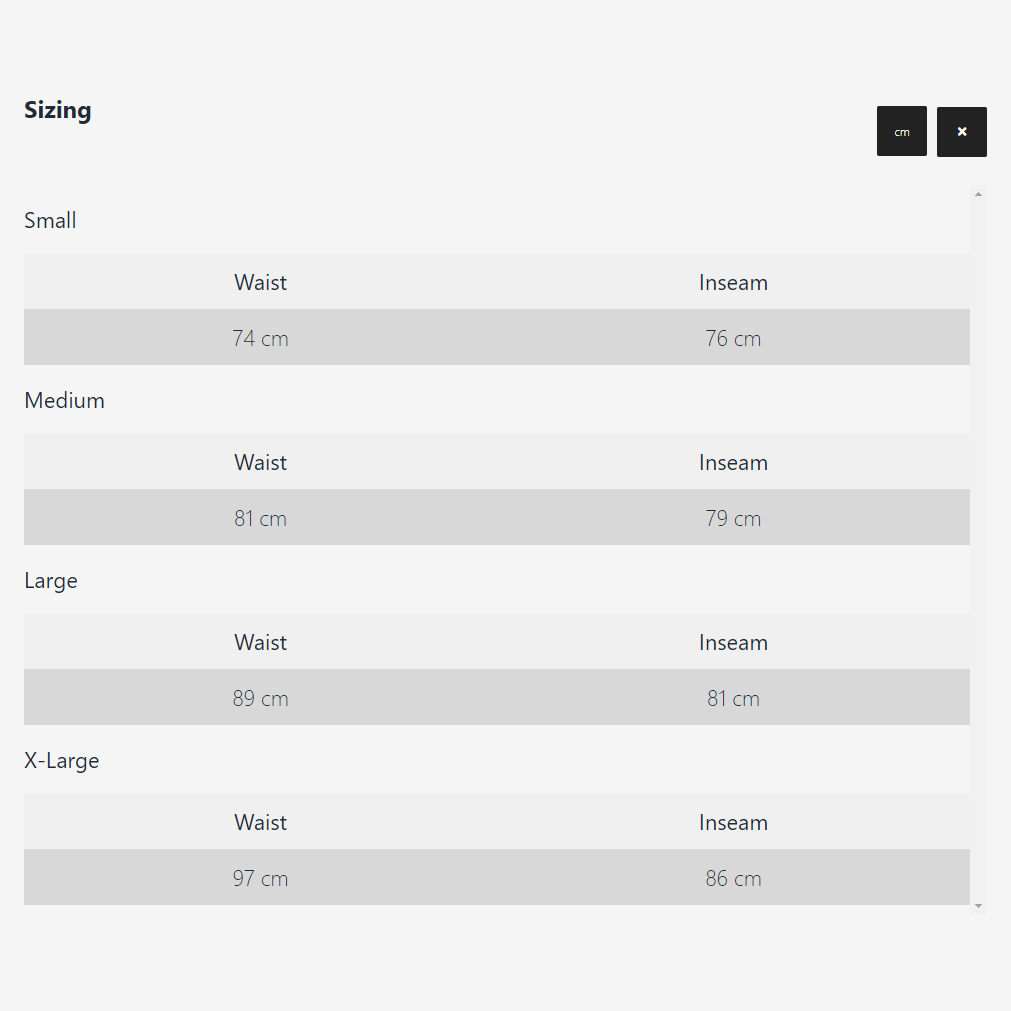This screenshot has width=1011, height=1011.
Task: Click the Medium size label
Action: [x=64, y=400]
